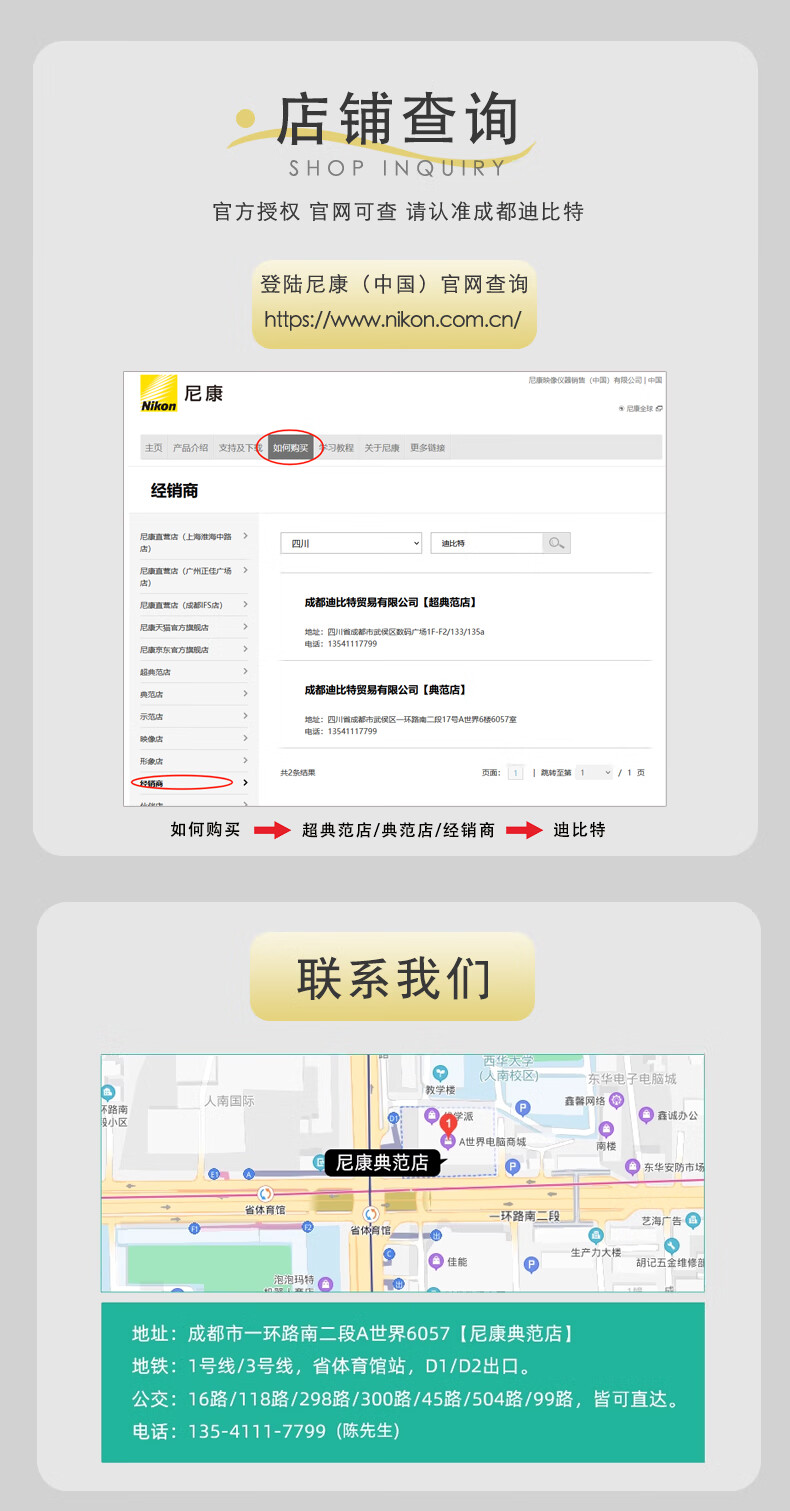Click the 成都迪比特贸易有限公司【超典范店】 result title

[x=390, y=602]
